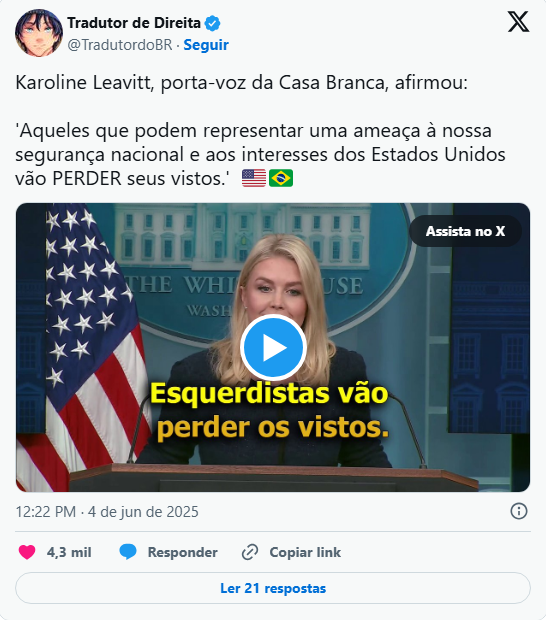Viewport: 546px width, 620px height.
Task: Click the 4,3 mil likes count
Action: [x=69, y=552]
